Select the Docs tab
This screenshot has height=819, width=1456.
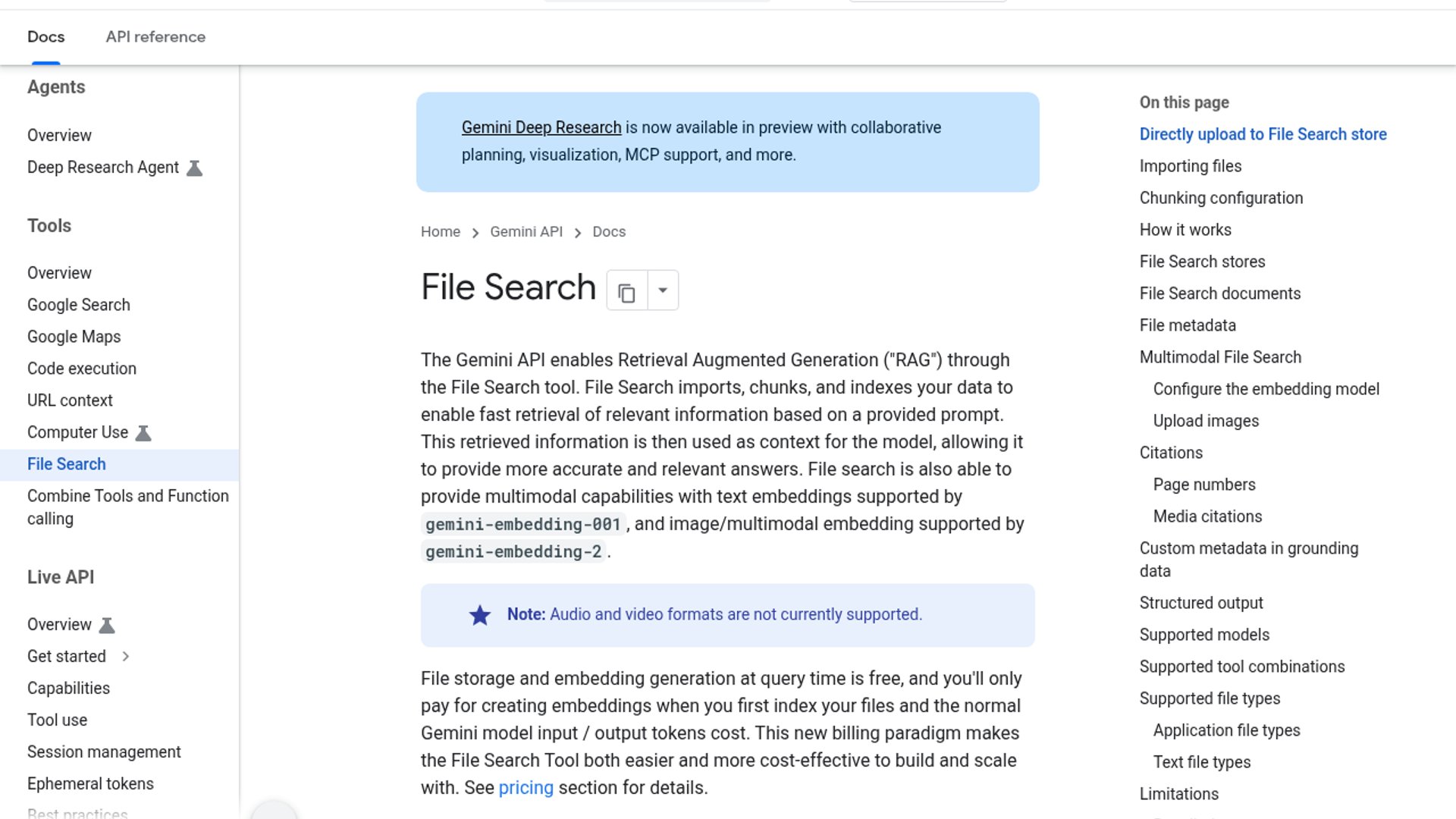(45, 37)
